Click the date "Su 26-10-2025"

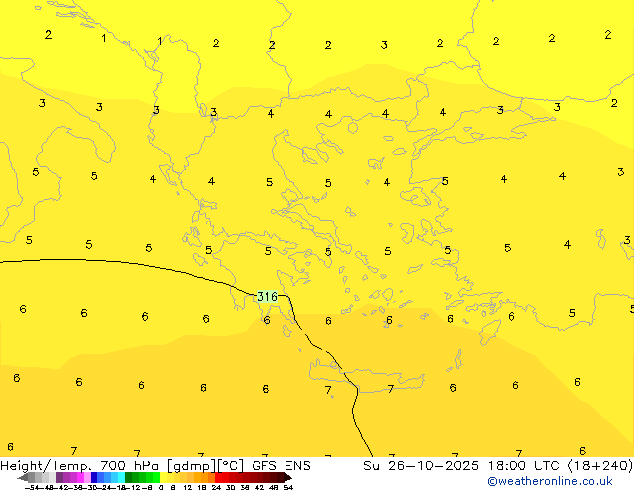click(421, 466)
